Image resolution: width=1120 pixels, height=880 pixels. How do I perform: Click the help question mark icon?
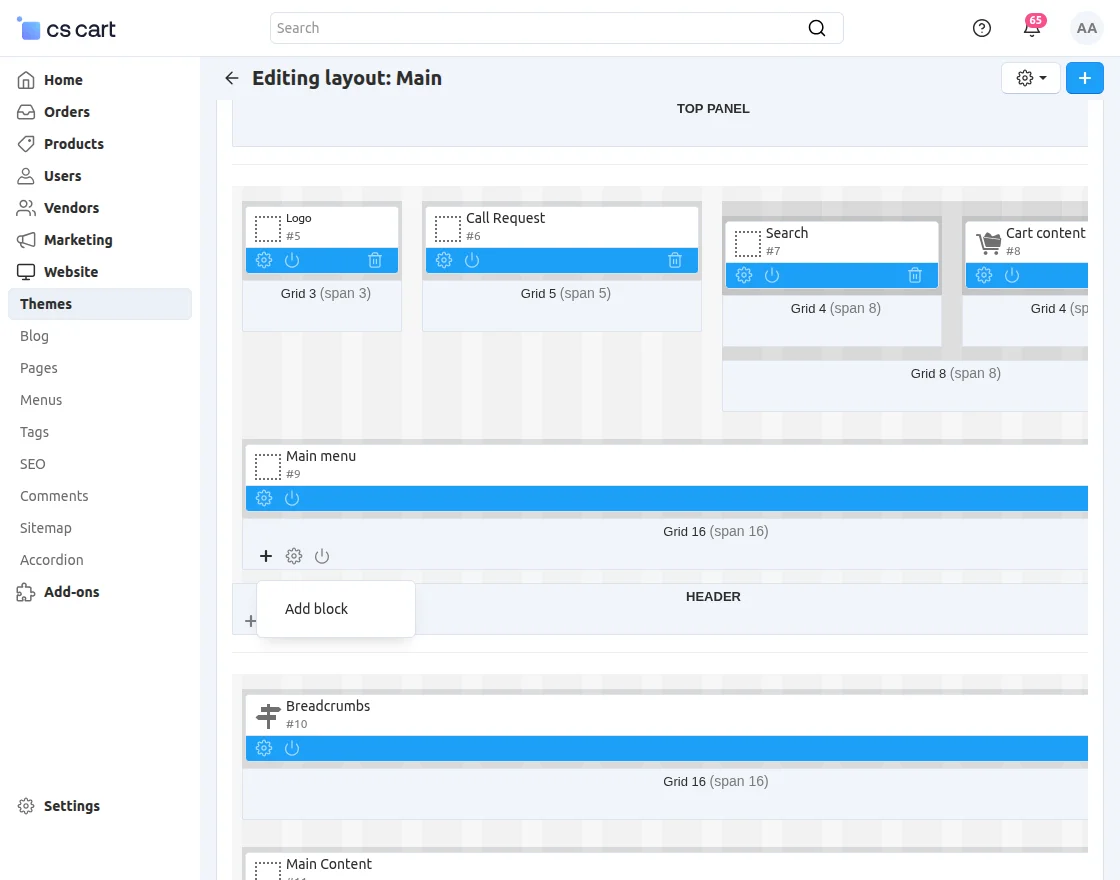[981, 28]
